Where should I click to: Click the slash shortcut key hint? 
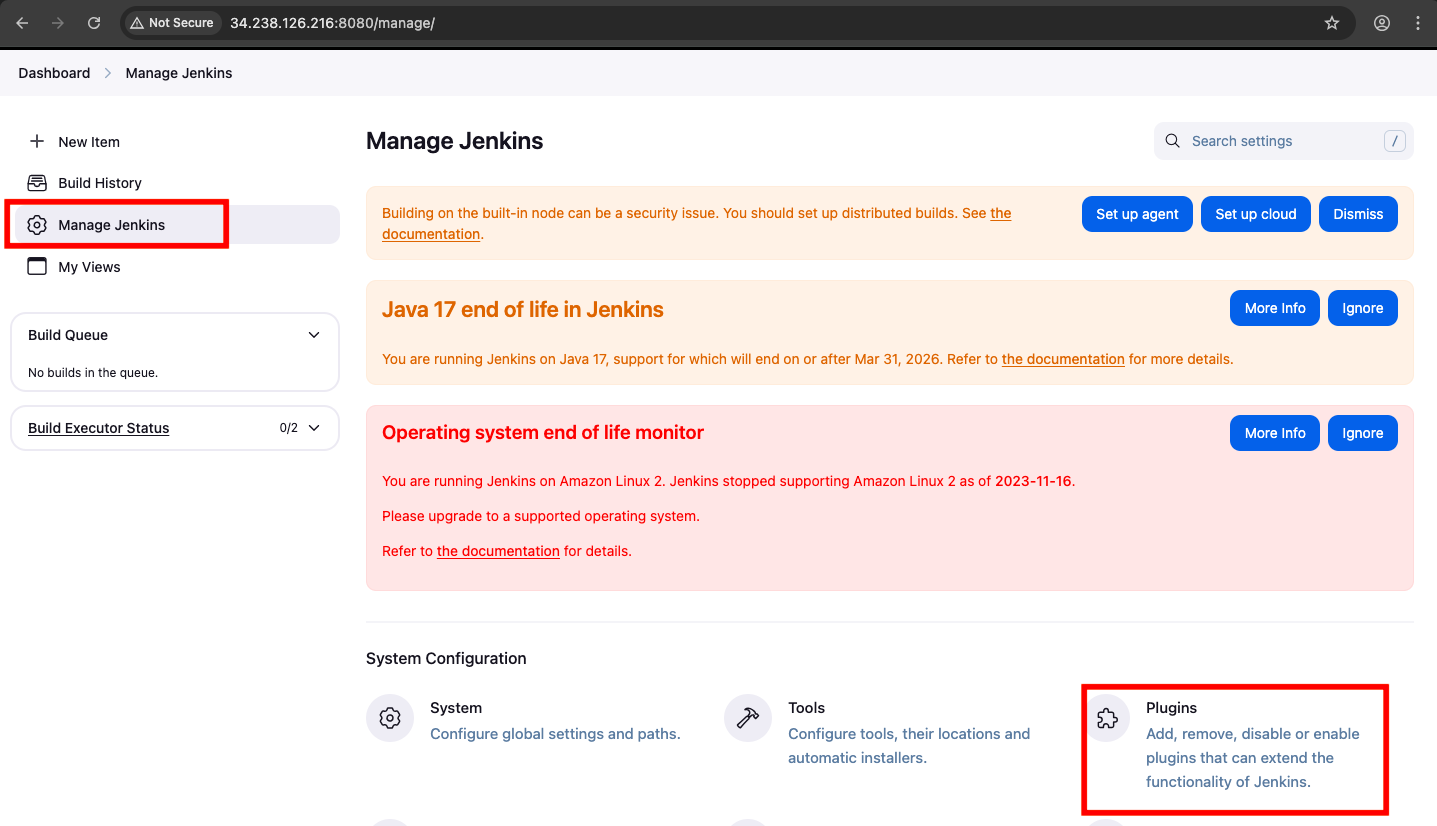point(1395,141)
